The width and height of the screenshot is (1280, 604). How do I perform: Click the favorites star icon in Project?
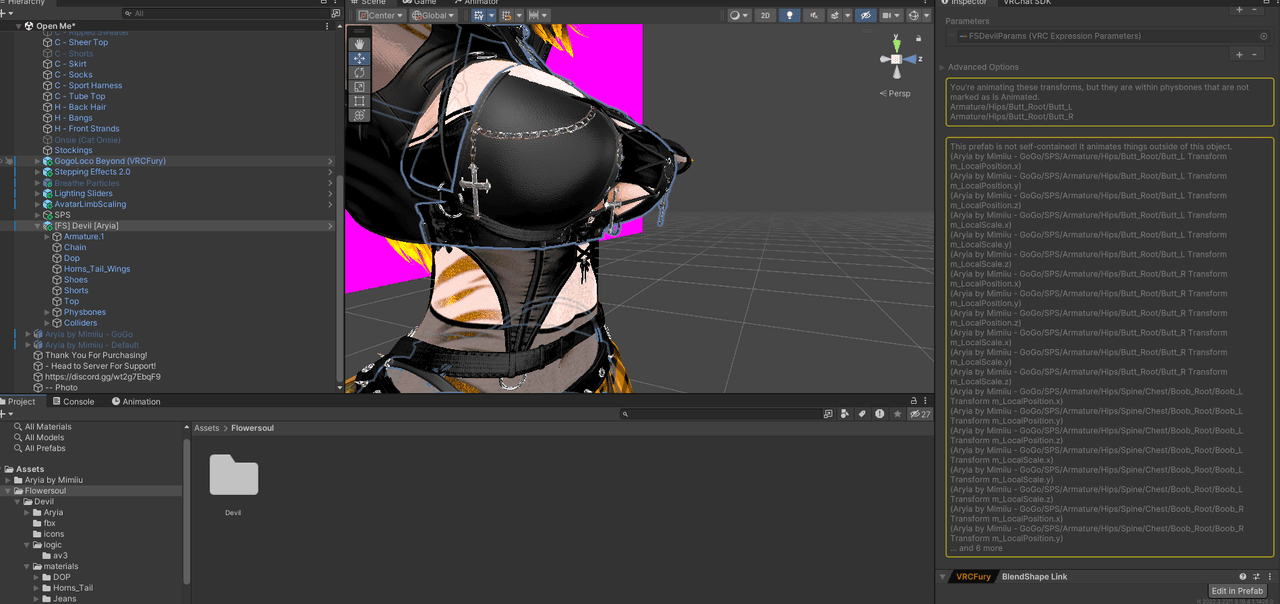click(x=898, y=414)
